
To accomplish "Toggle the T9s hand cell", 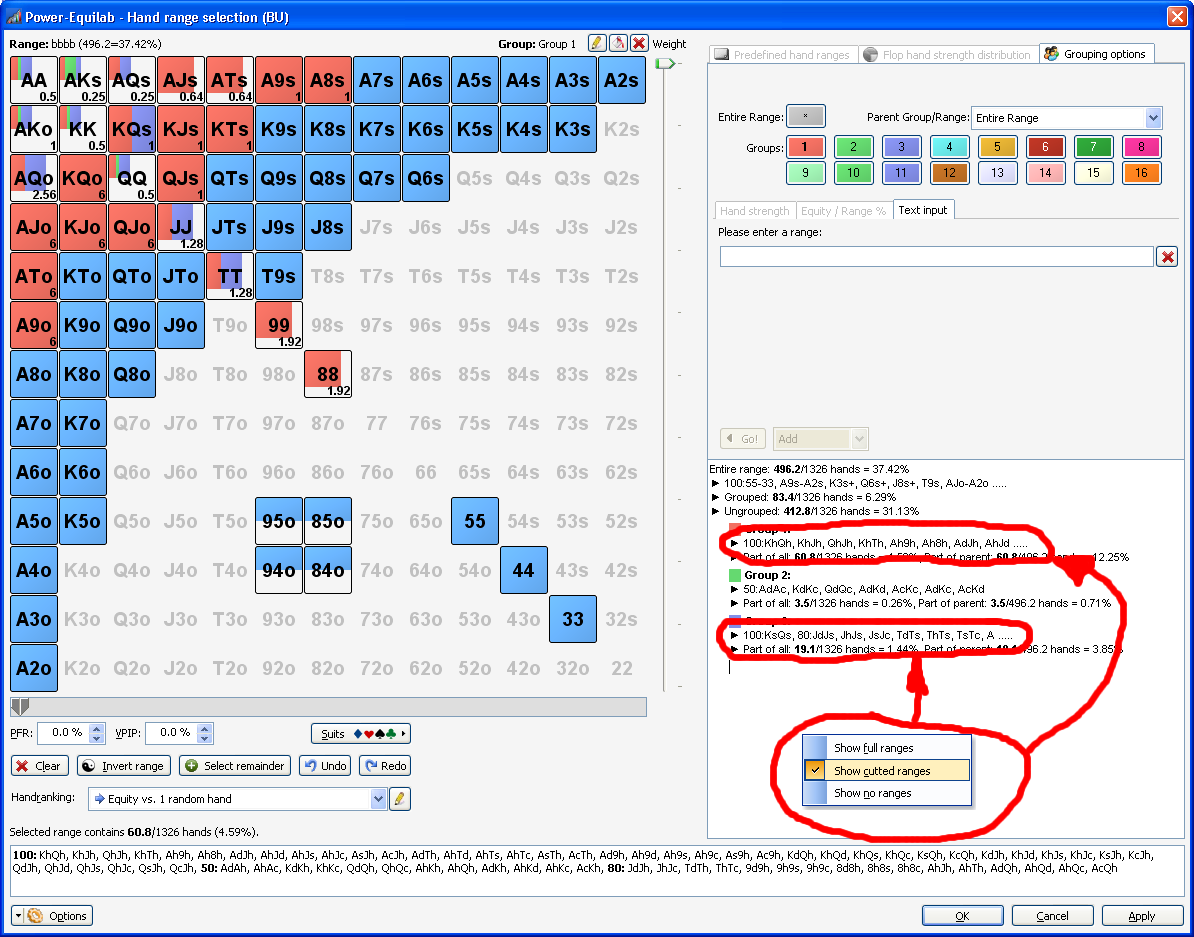I will (x=279, y=277).
